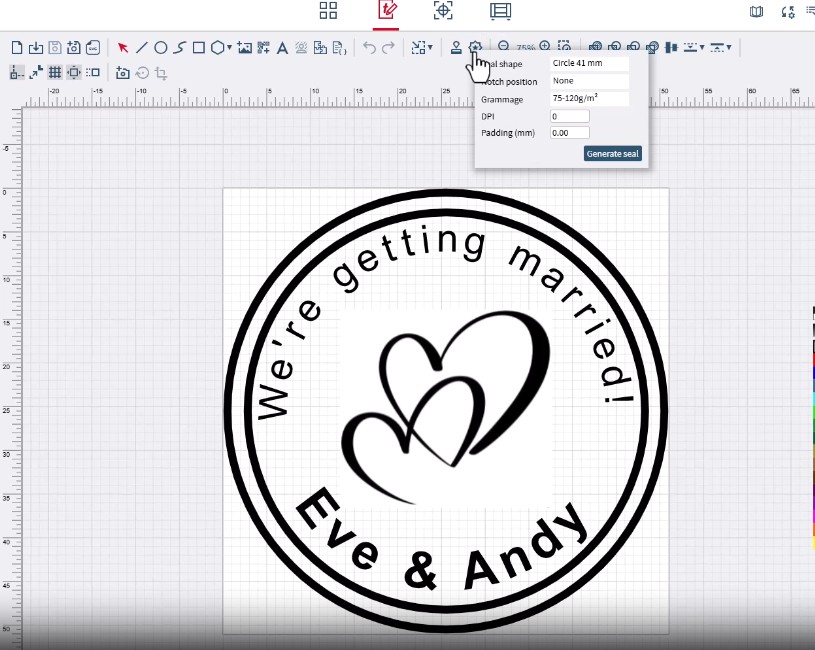815x650 pixels.
Task: Click the zoom out magnifier
Action: 504,47
